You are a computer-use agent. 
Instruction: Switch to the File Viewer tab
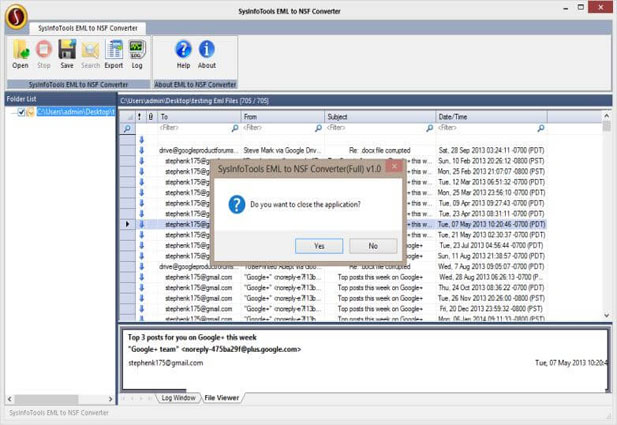tap(222, 398)
